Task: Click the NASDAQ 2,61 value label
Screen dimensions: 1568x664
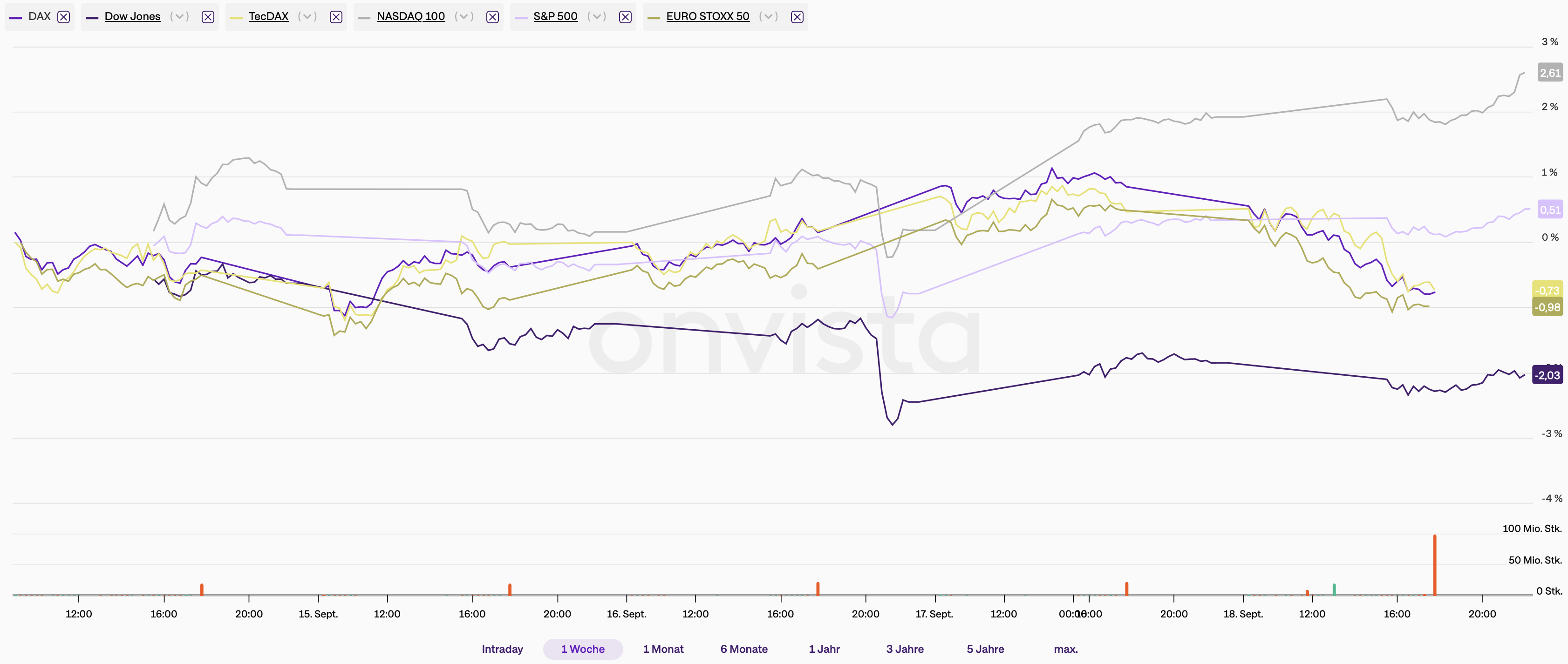Action: click(1550, 73)
